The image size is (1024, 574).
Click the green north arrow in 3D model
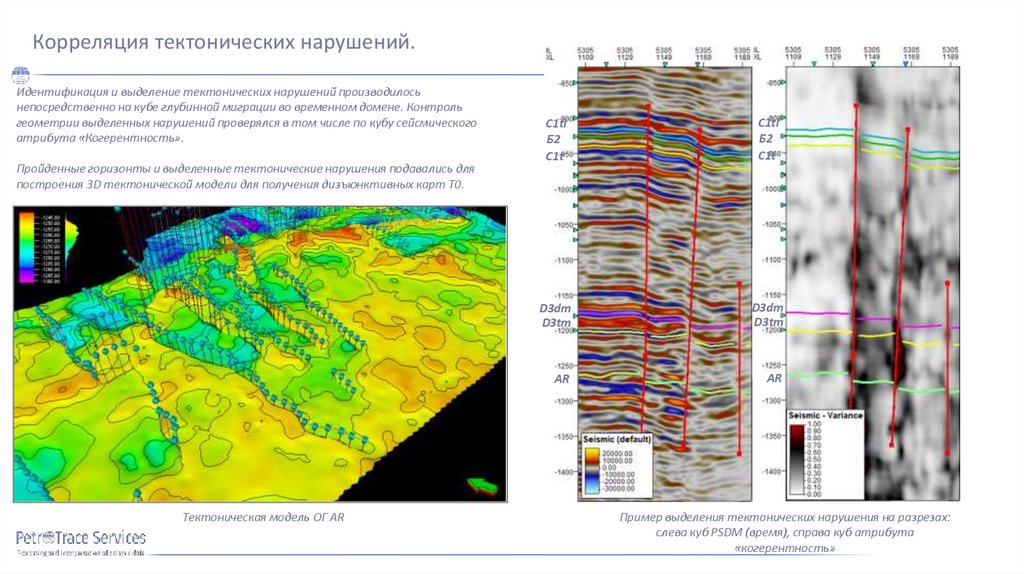pyautogui.click(x=482, y=486)
